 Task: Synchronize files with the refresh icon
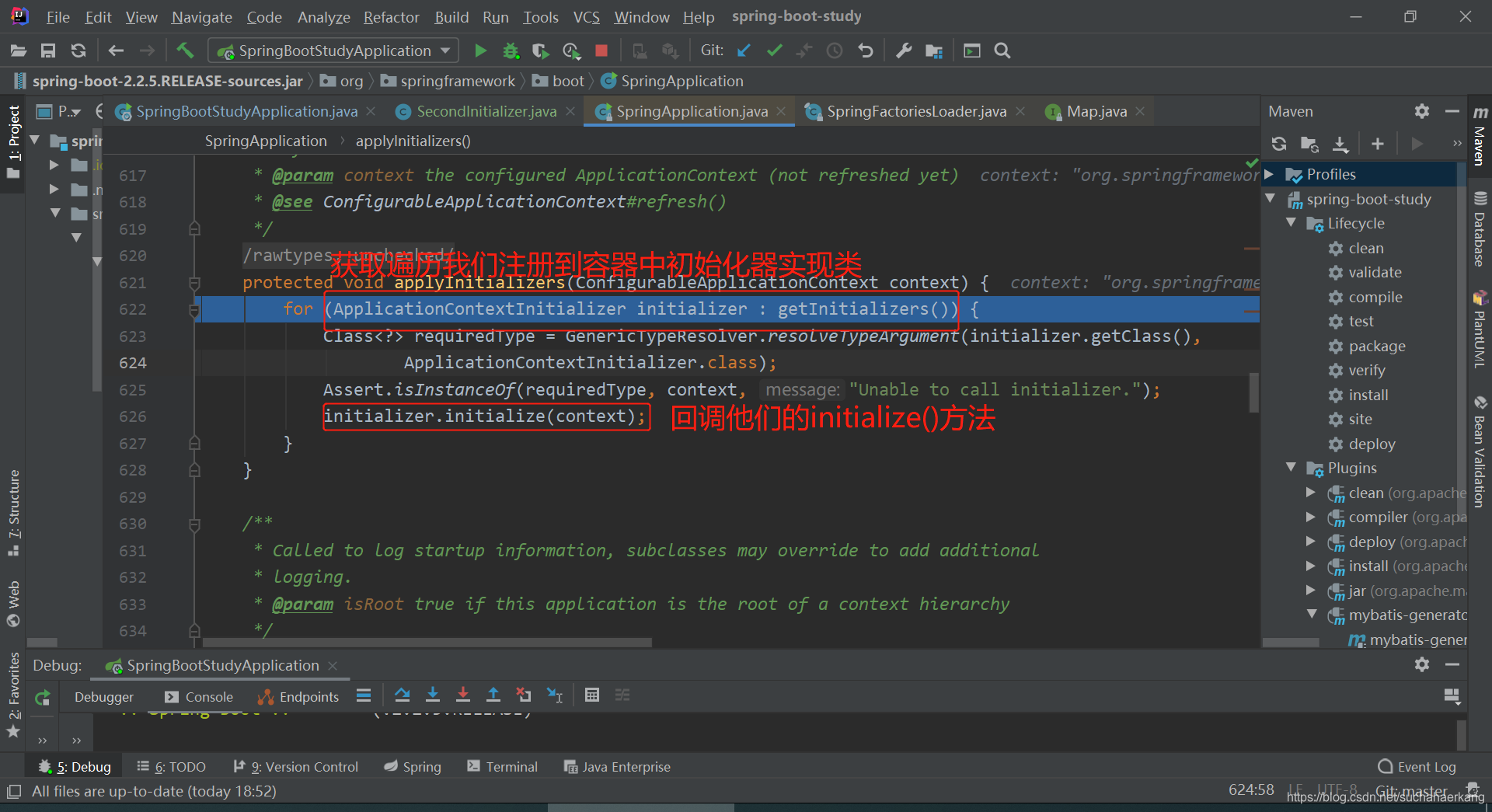pos(78,51)
